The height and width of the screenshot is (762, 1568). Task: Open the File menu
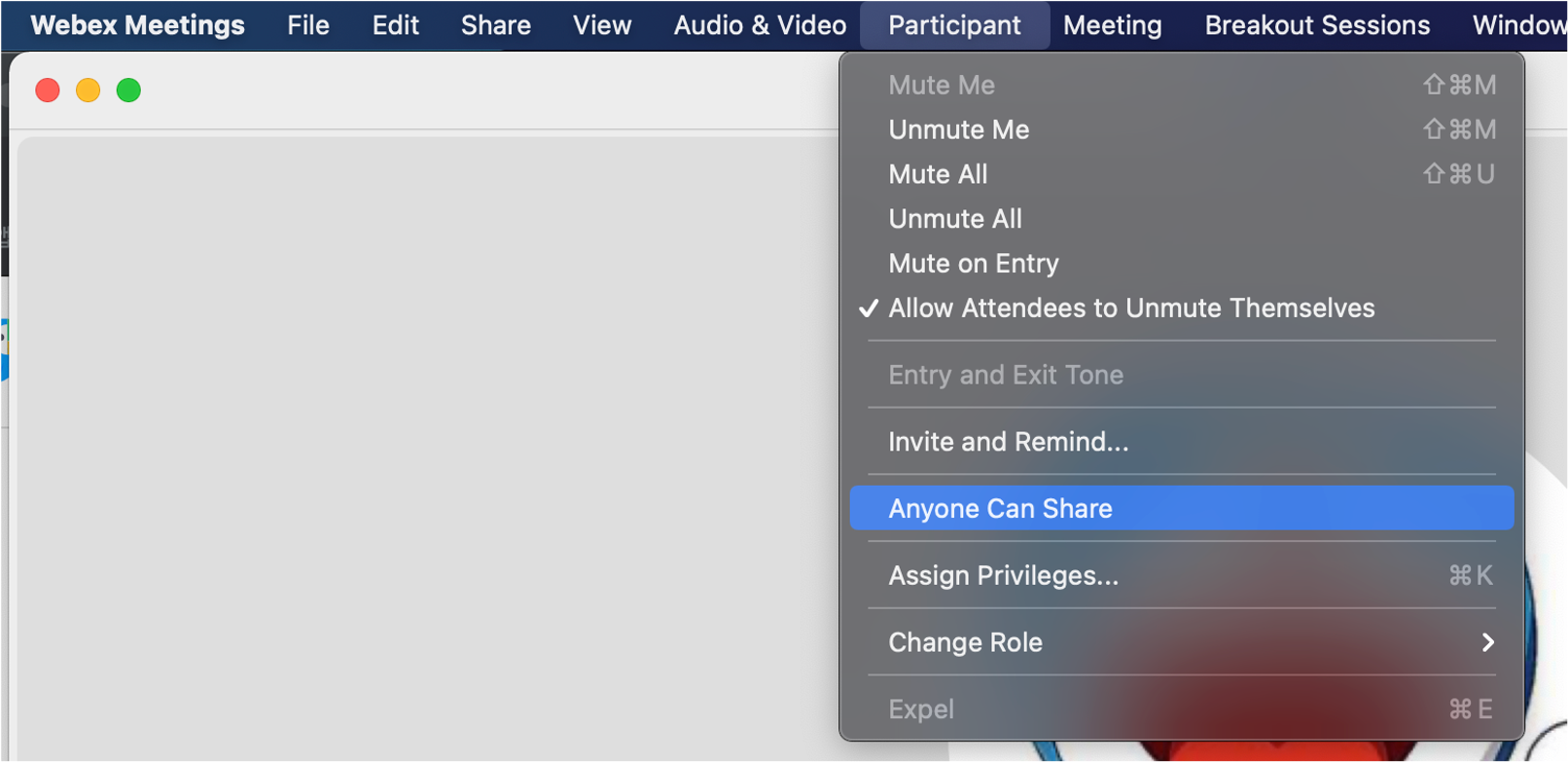point(307,25)
